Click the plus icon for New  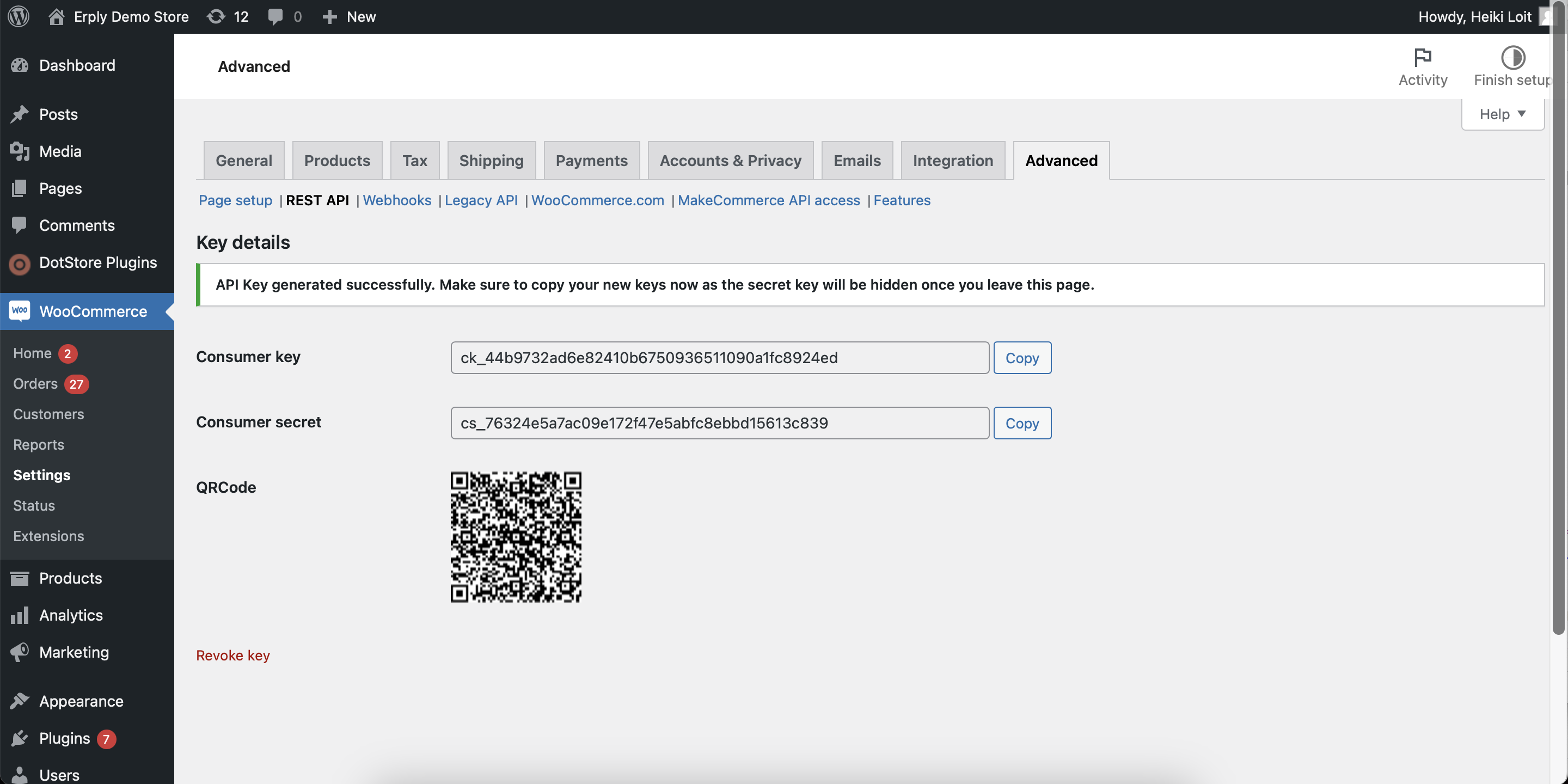pyautogui.click(x=329, y=16)
